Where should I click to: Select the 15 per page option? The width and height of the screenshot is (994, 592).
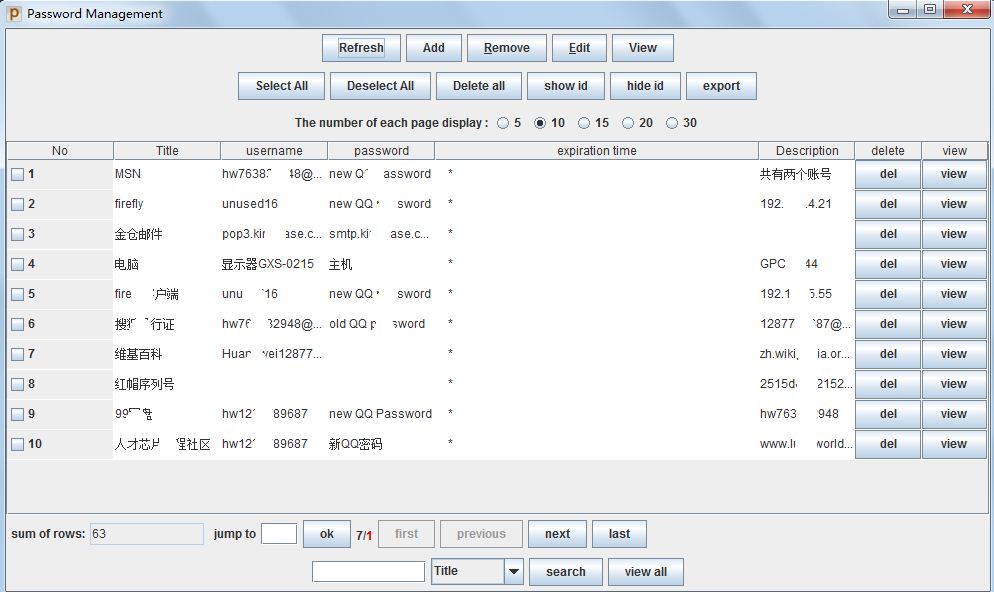pyautogui.click(x=584, y=123)
